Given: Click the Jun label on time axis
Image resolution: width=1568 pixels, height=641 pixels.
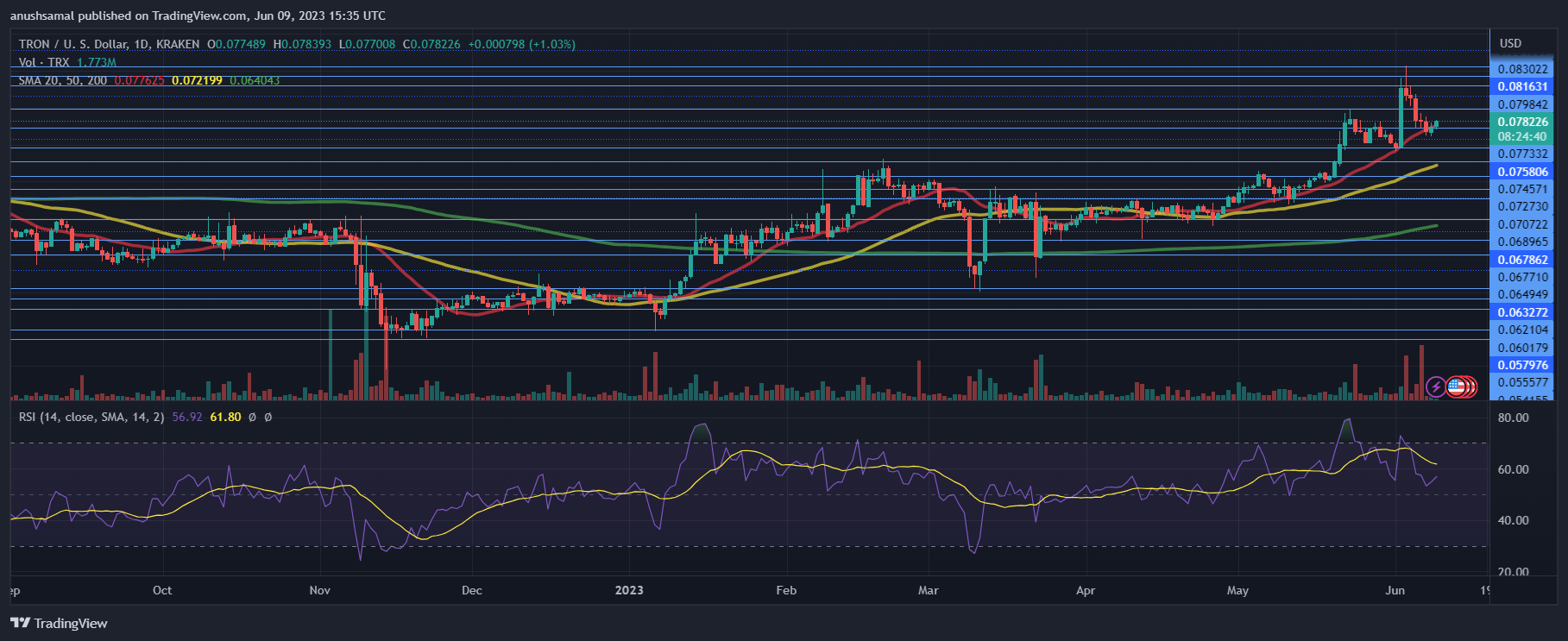Looking at the screenshot, I should [x=1395, y=590].
